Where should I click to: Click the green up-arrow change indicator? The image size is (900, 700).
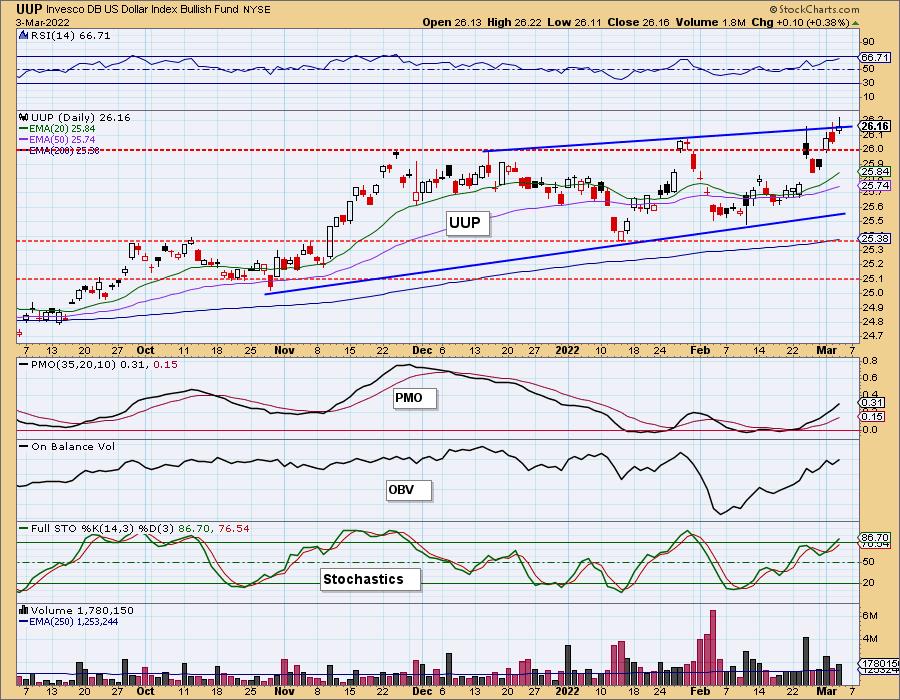[x=855, y=23]
